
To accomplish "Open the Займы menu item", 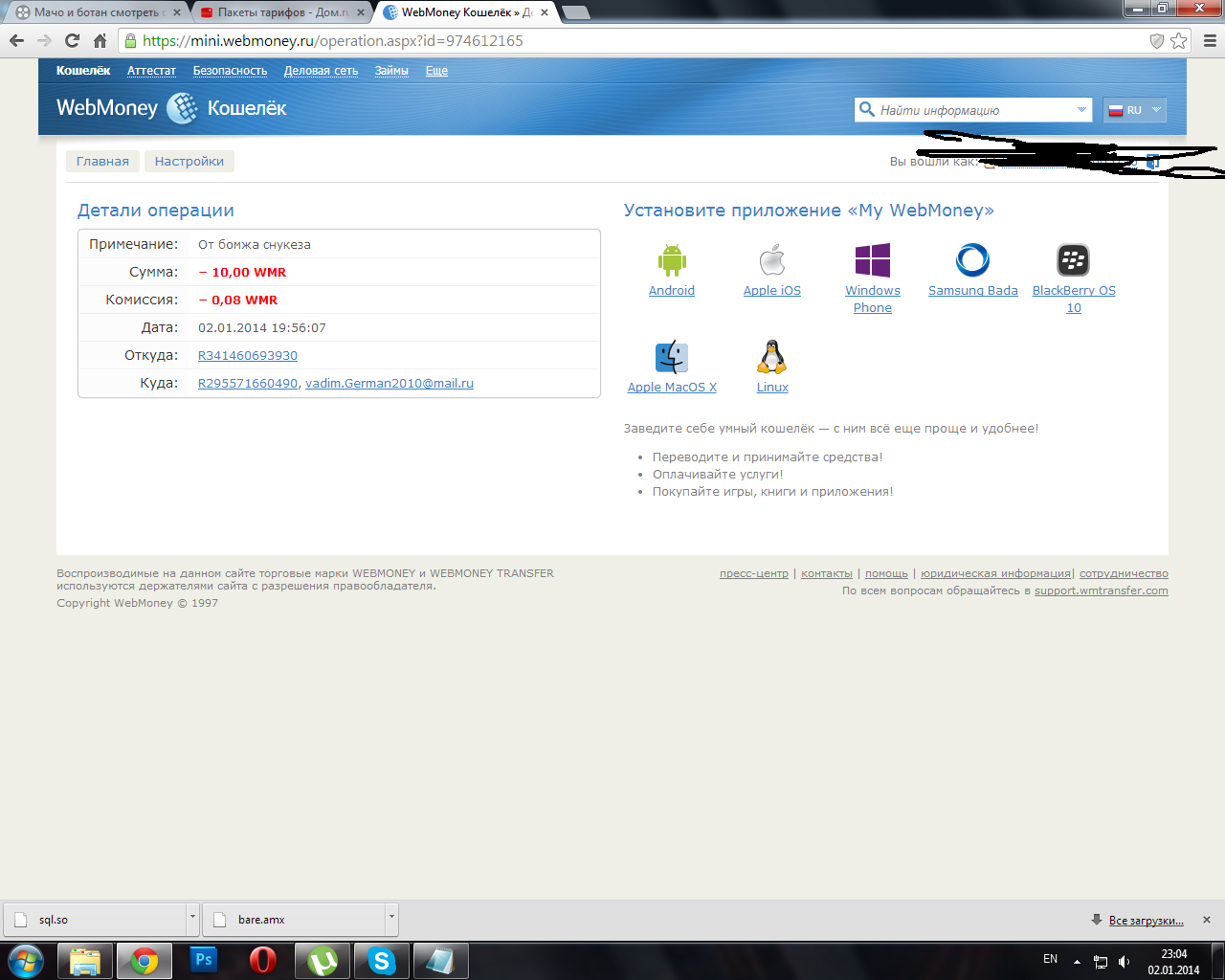I will point(391,71).
